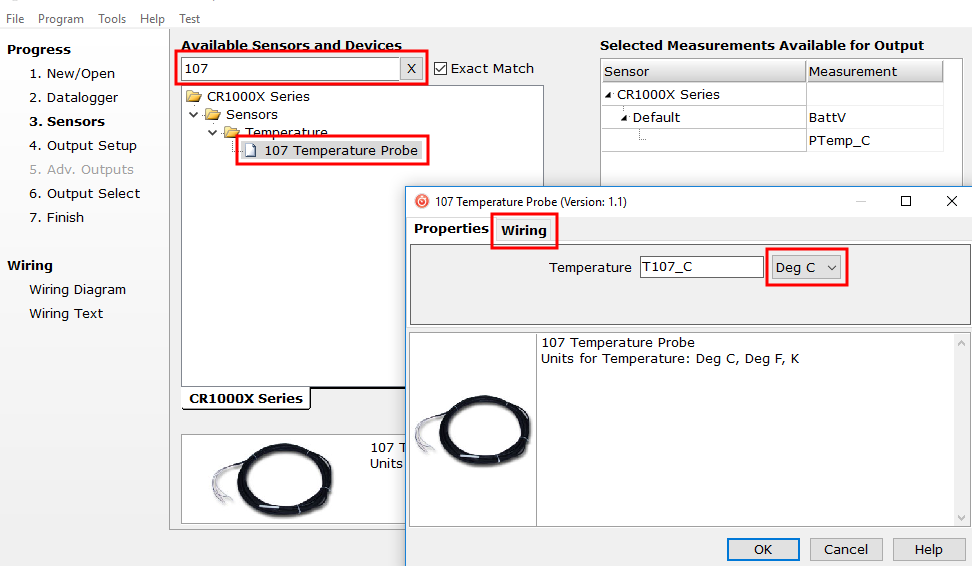
Task: Click the OK button
Action: point(763,549)
